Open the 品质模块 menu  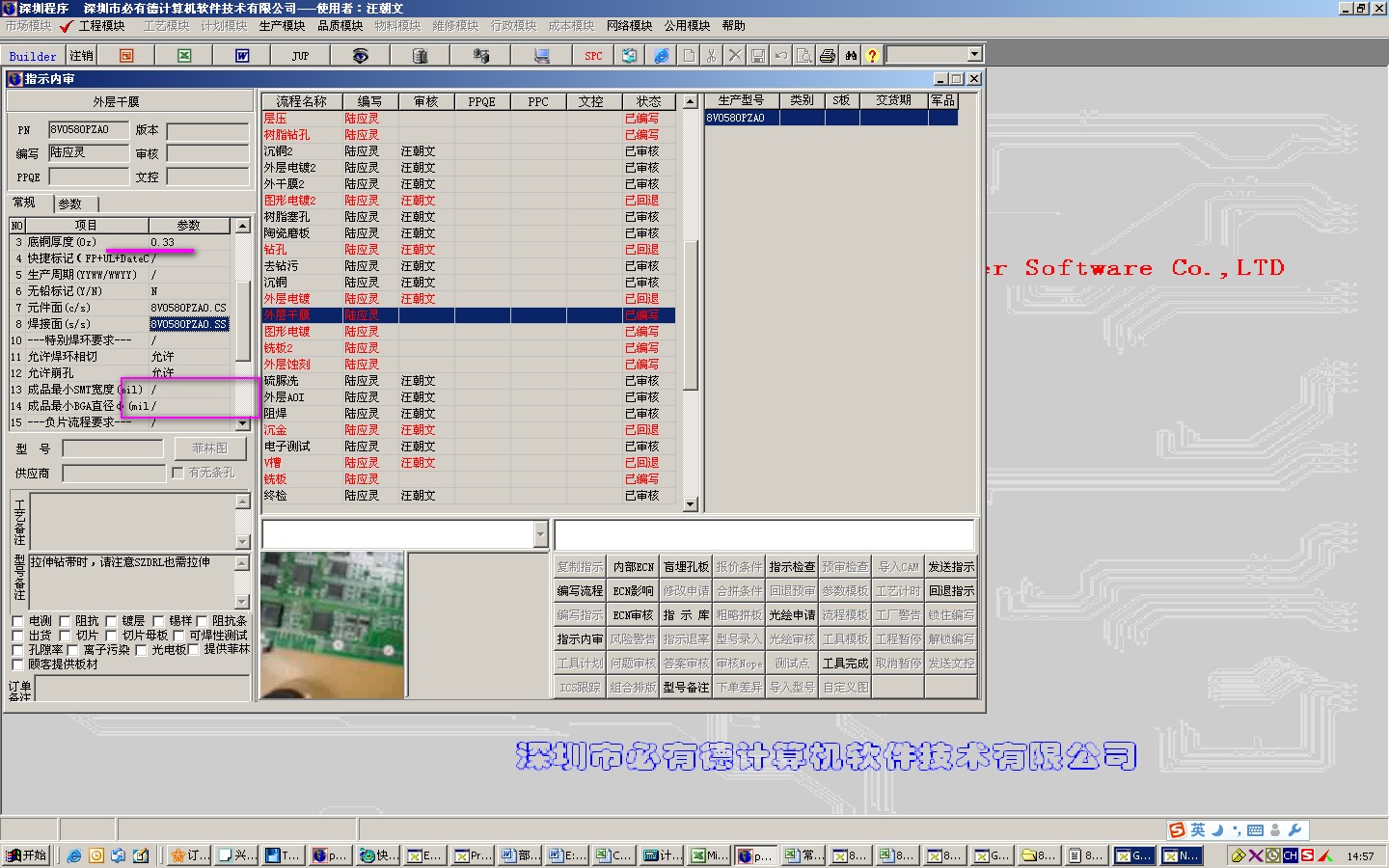point(340,26)
